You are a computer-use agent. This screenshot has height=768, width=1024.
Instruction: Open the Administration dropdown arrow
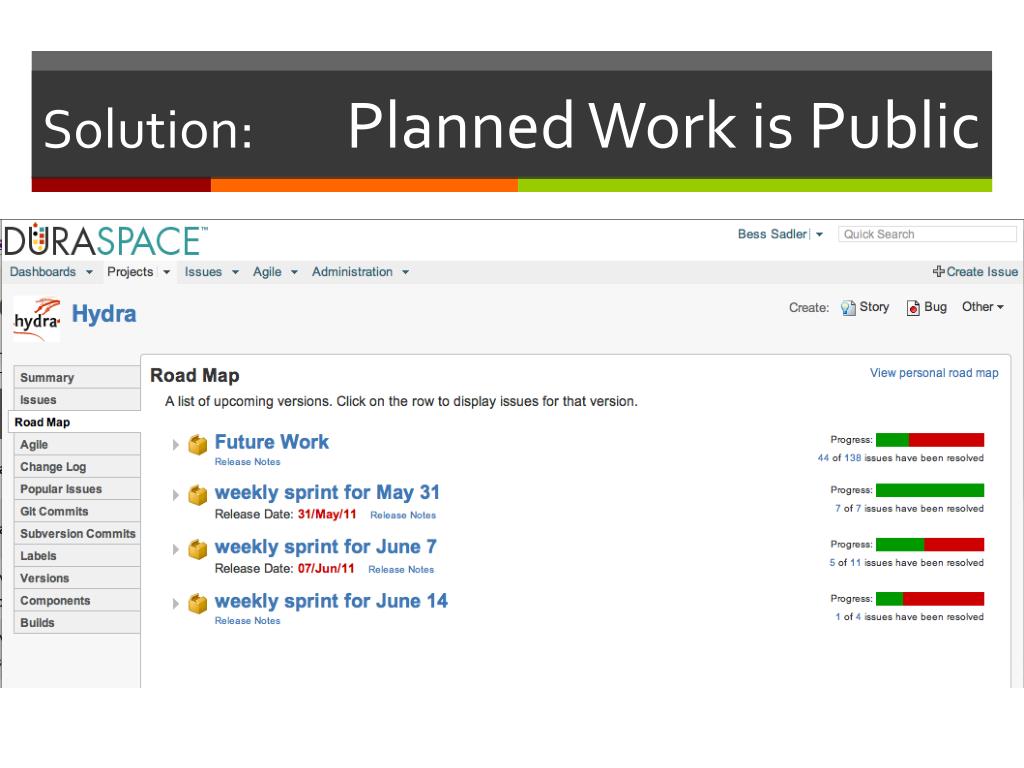[x=406, y=272]
